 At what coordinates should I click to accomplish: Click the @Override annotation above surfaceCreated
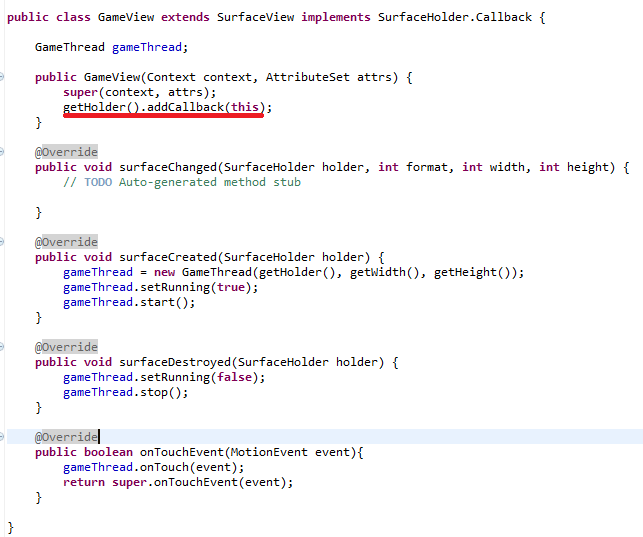tap(66, 242)
